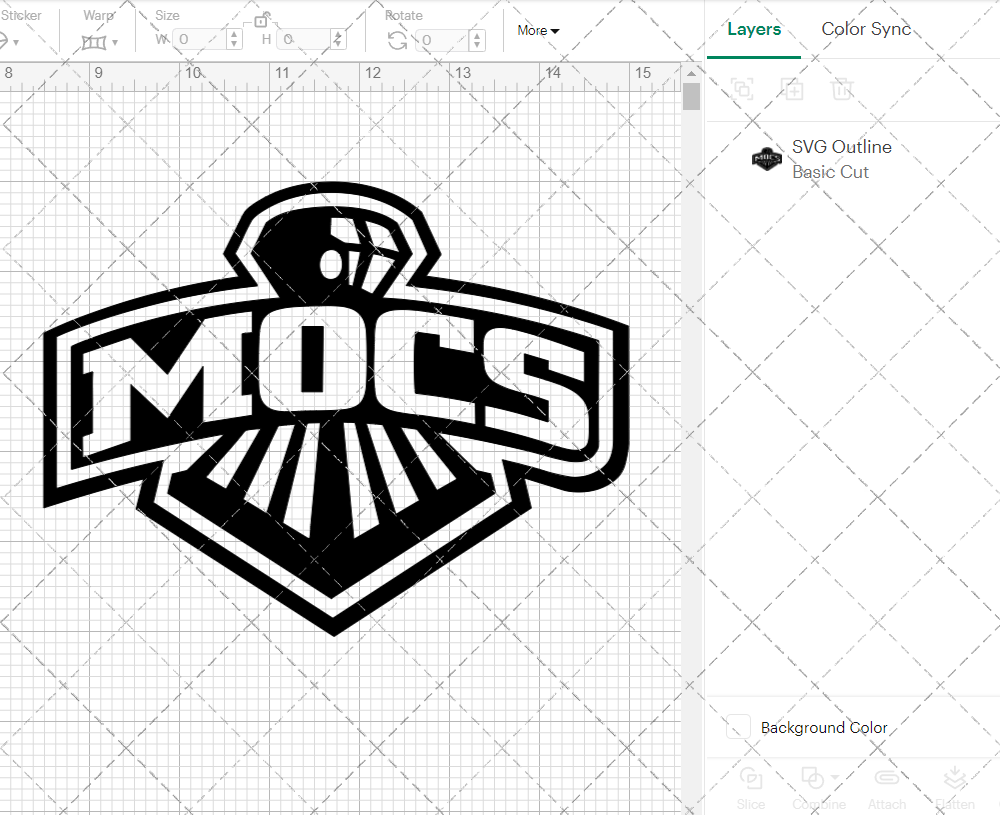Select the Layers tab

[x=754, y=29]
